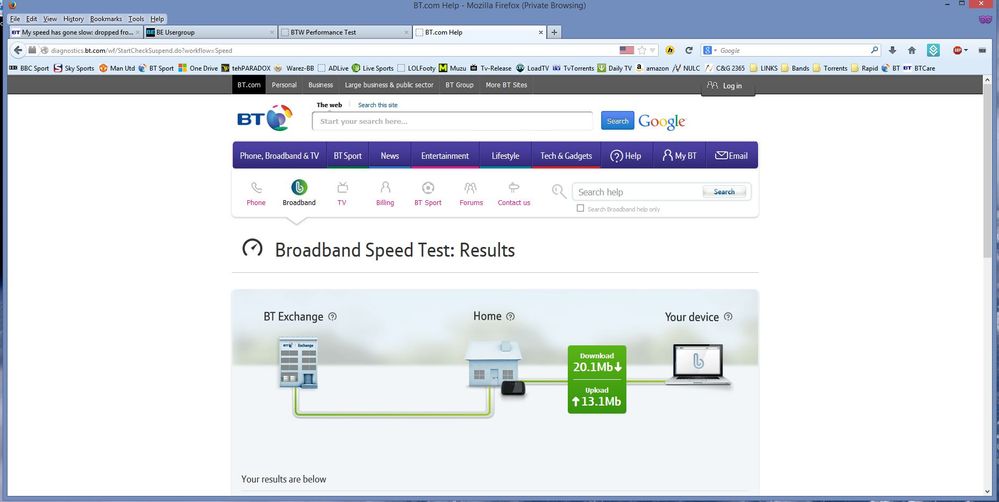
Task: Click the Search button in help search box
Action: 724,192
